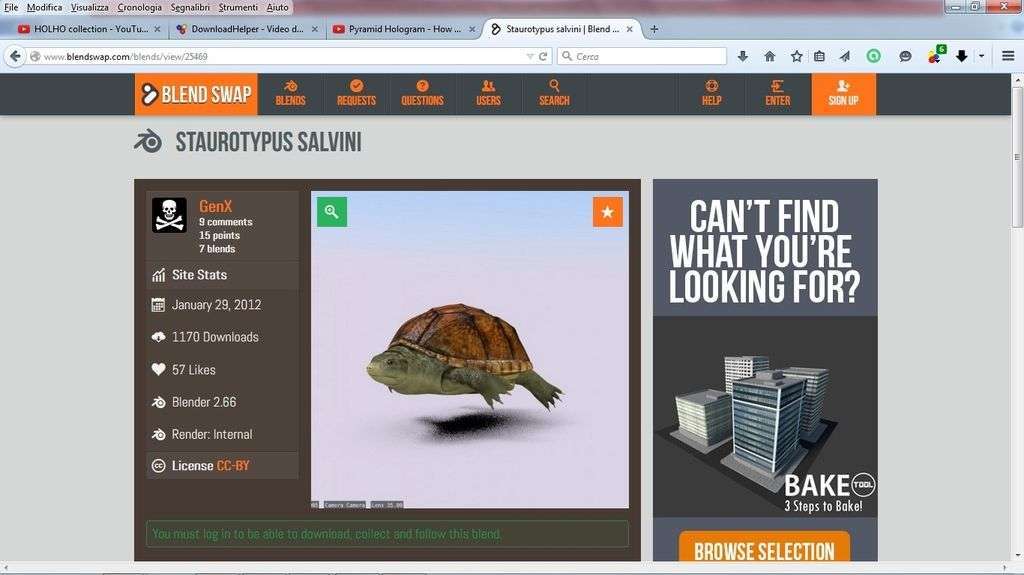Click the calendar icon beside the date
The image size is (1024, 575).
click(158, 304)
